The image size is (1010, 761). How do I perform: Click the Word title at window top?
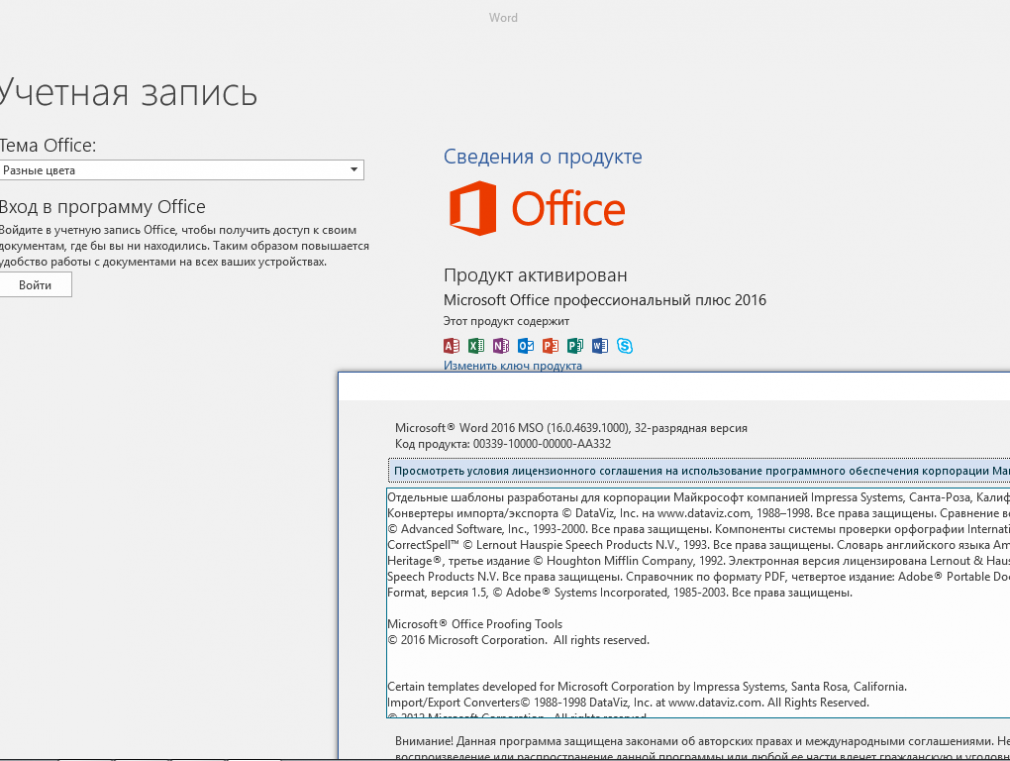coord(503,18)
